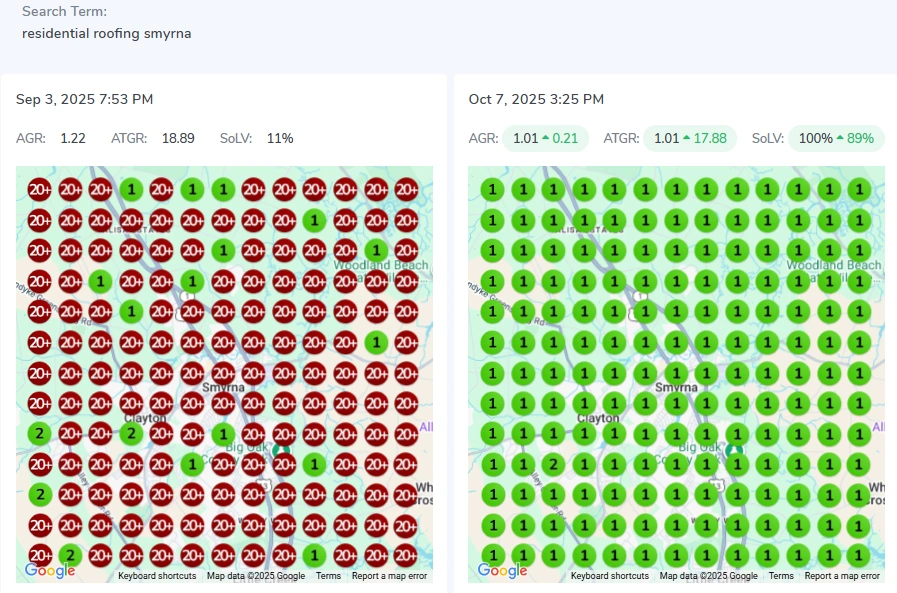Select top-right rank 1 marker on October map
897x593 pixels.
[858, 189]
